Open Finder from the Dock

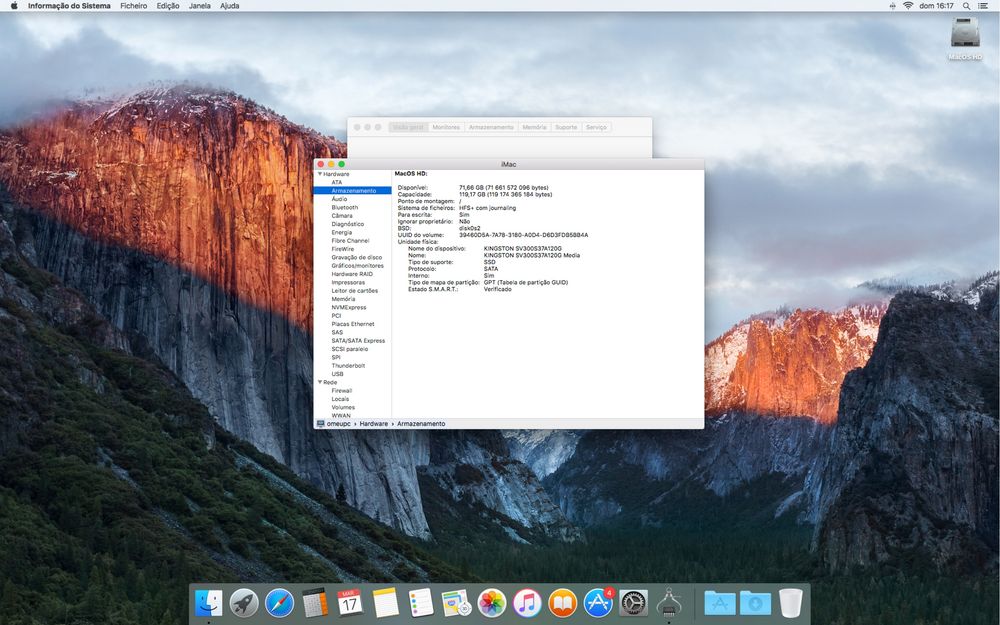[x=209, y=603]
